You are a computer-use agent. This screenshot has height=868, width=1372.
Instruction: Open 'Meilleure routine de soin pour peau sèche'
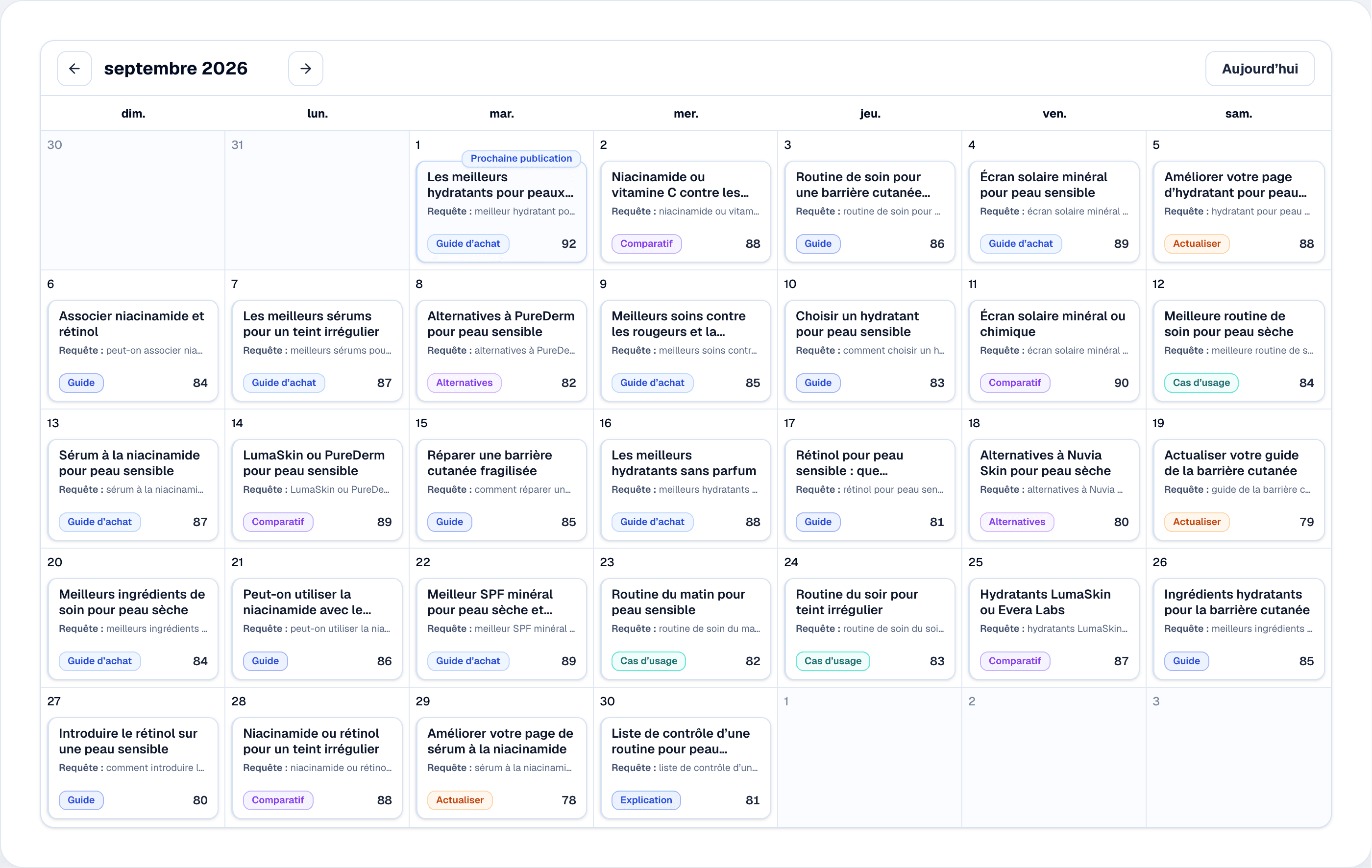[x=1238, y=350]
